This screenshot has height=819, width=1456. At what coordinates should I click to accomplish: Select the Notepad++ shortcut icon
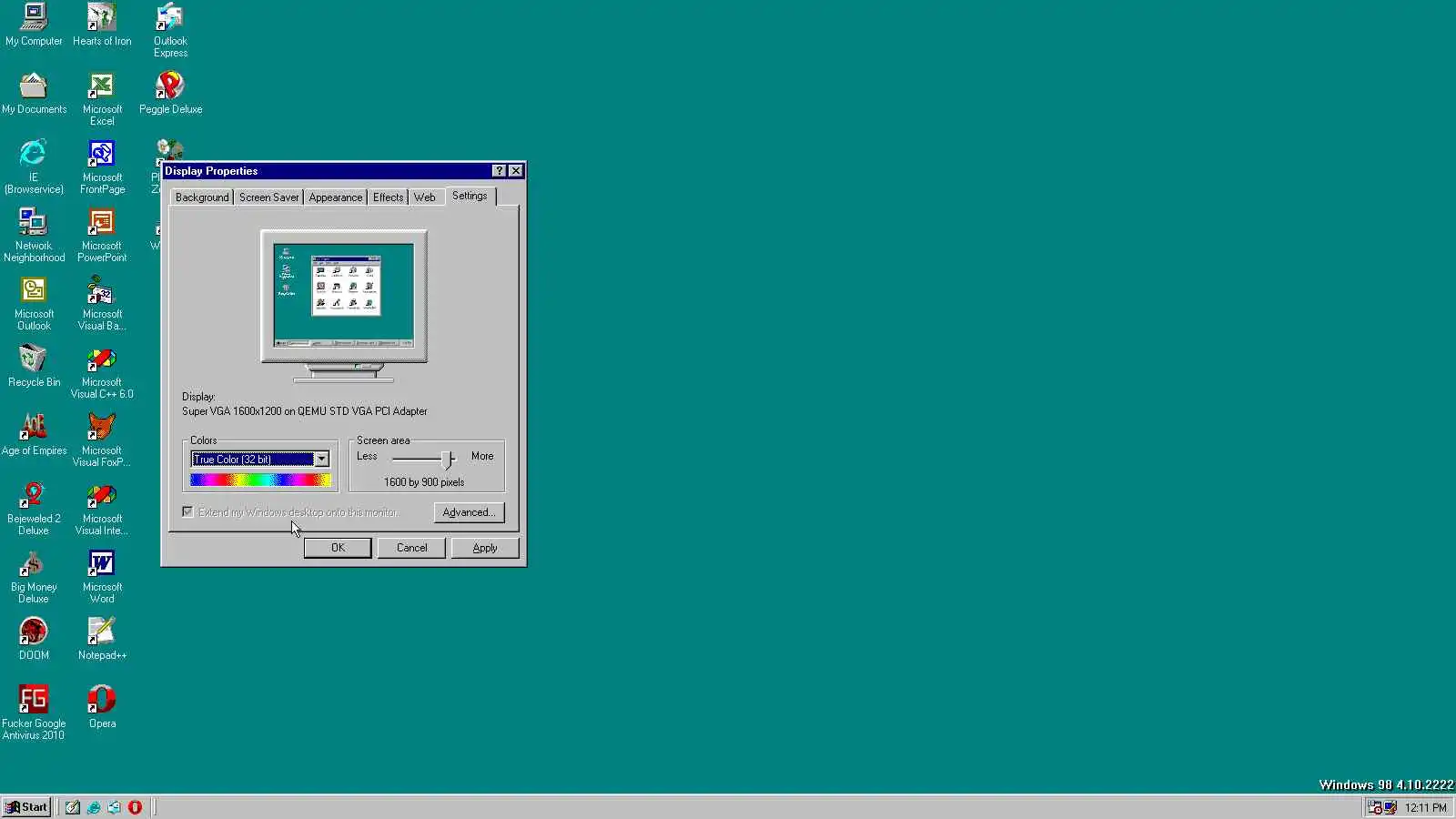point(102,639)
